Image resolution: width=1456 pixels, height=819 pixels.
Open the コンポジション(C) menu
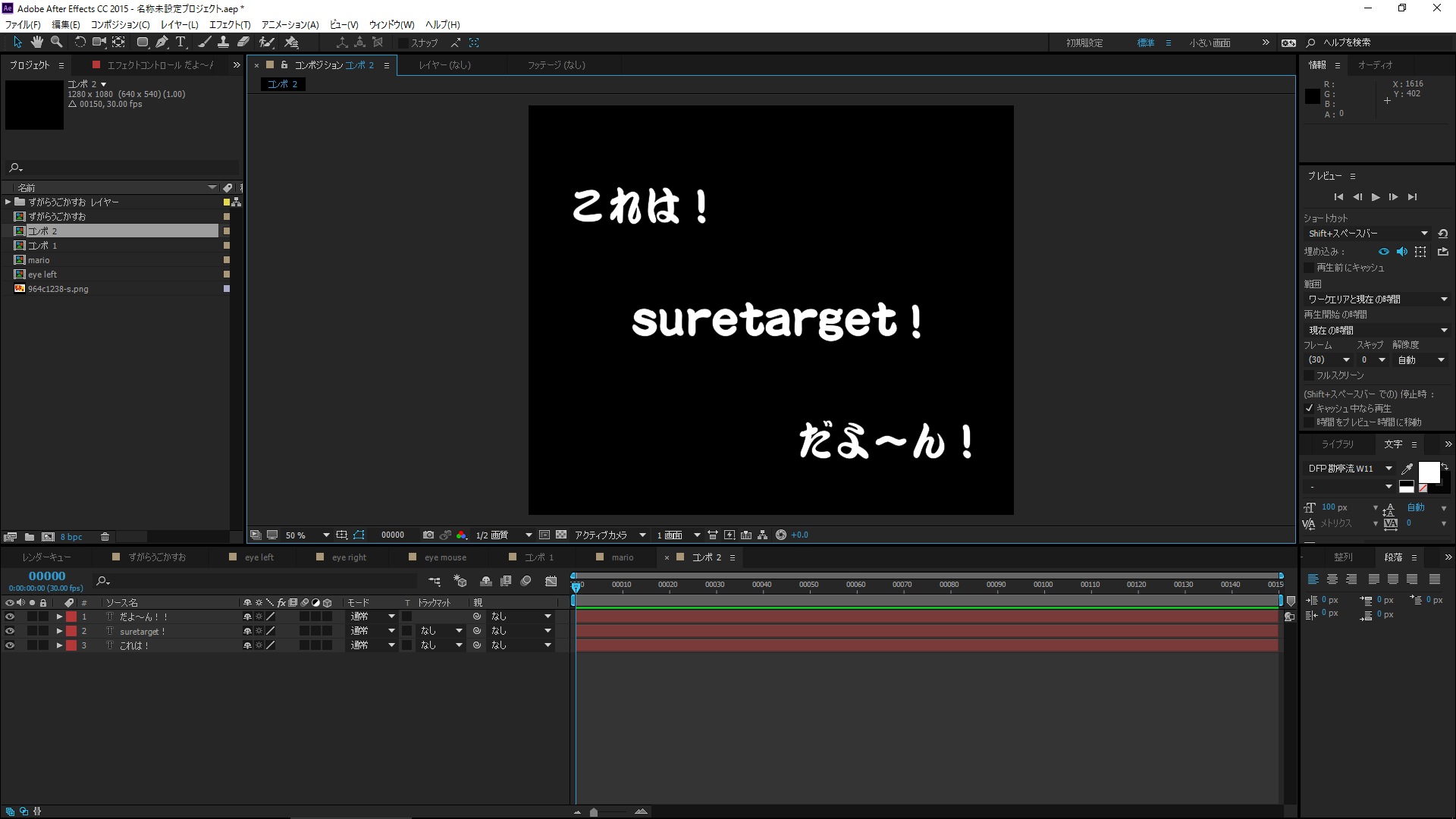[x=121, y=24]
